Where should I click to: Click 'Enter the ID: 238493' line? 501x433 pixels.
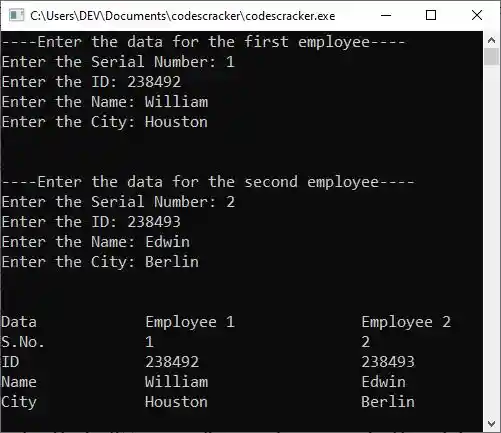click(x=91, y=222)
